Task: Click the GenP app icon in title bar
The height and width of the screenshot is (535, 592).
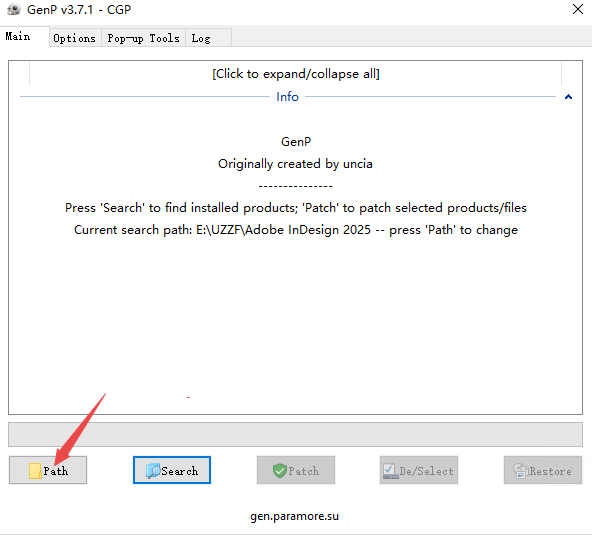Action: 14,9
